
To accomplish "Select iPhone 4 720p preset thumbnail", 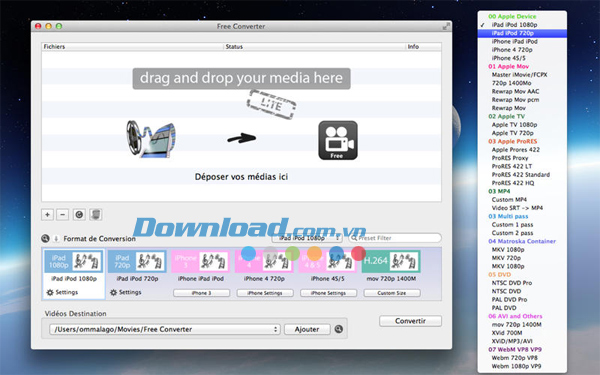I will point(264,261).
